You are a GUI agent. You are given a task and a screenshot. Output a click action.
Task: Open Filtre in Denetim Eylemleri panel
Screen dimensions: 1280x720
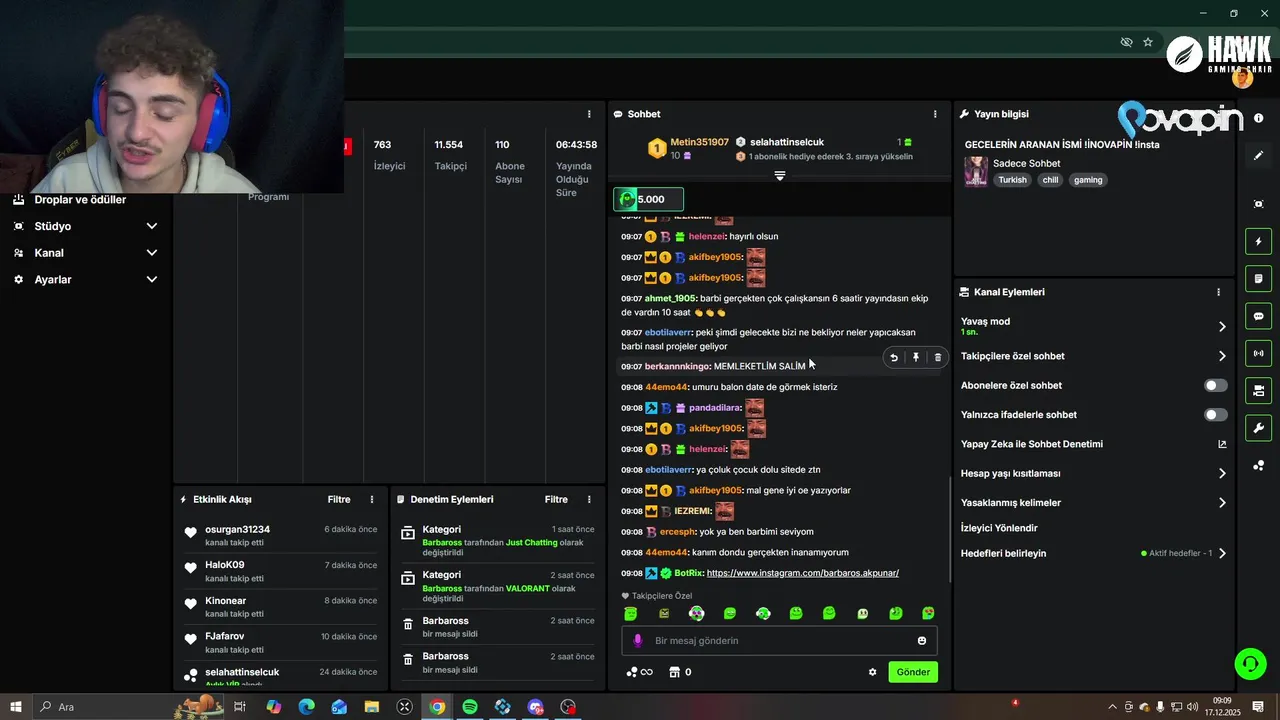tap(556, 499)
